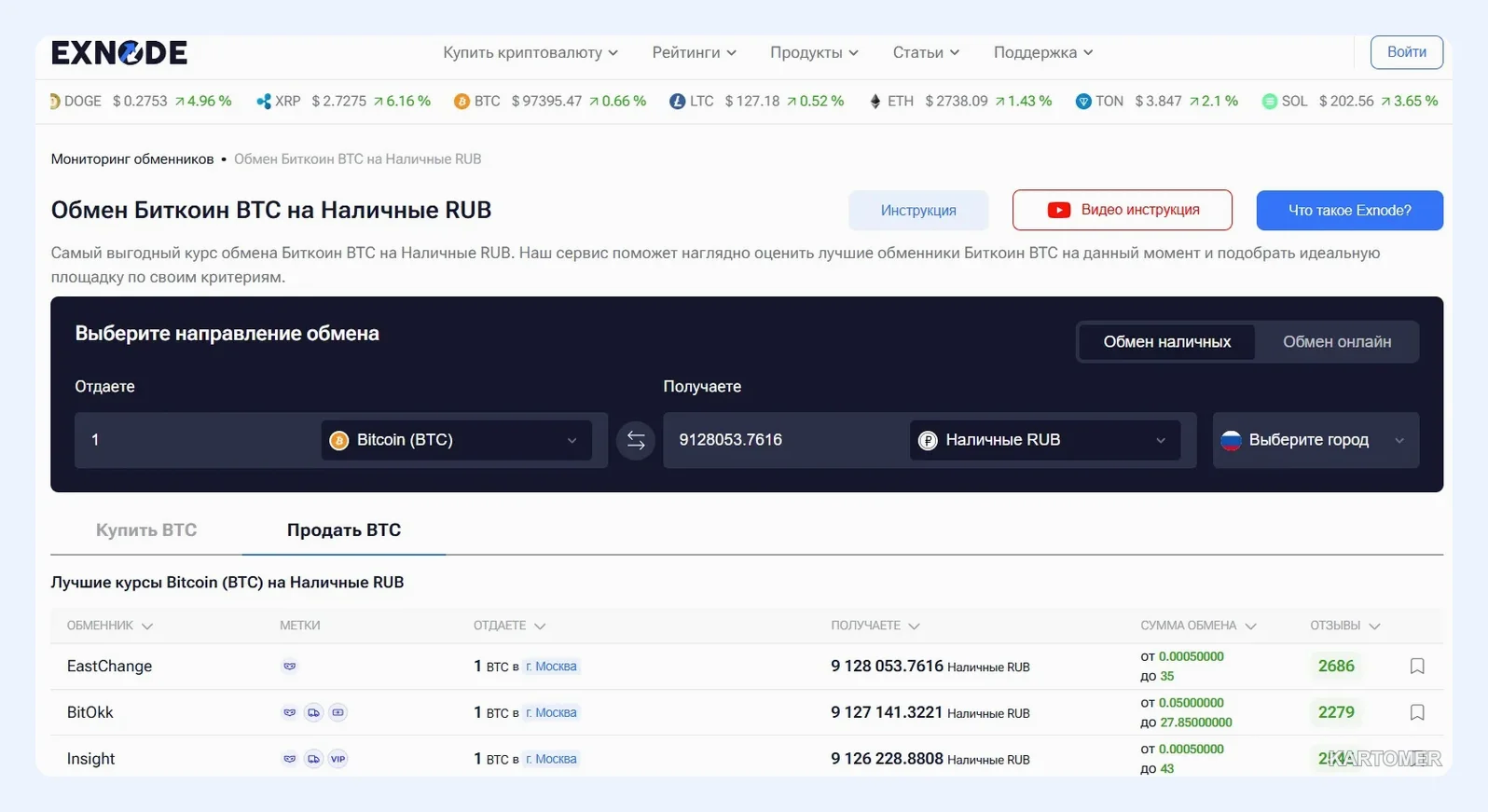Click the BTC ticker coin icon

point(462,101)
